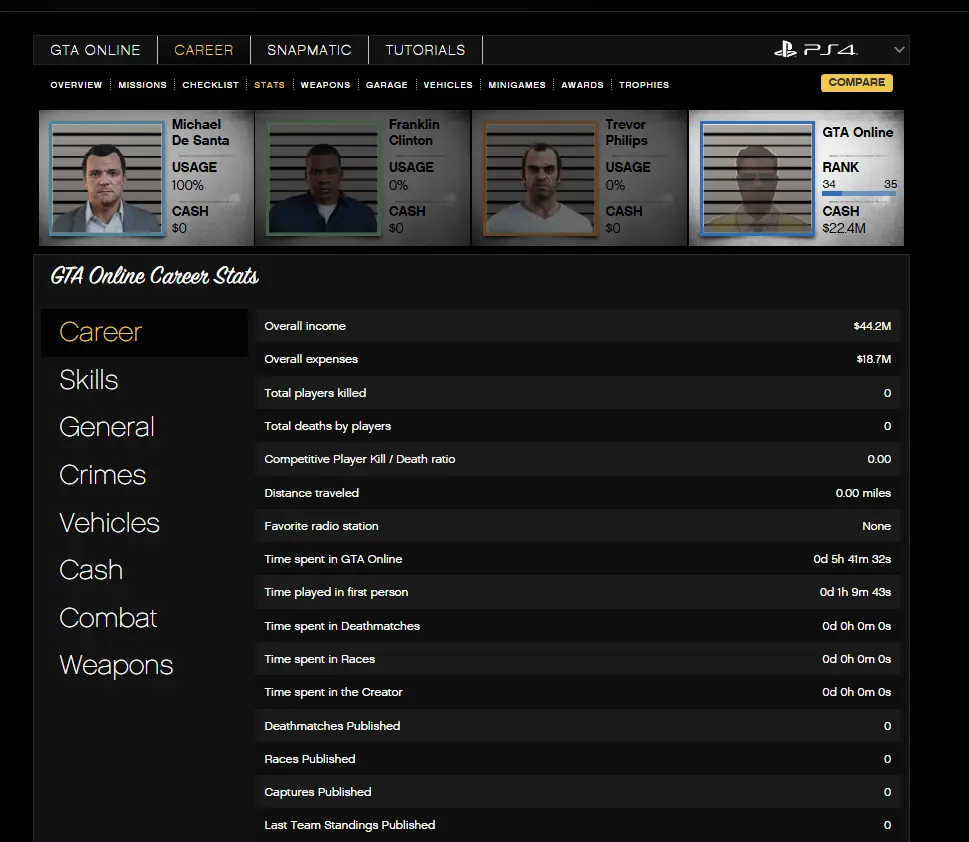Image resolution: width=969 pixels, height=842 pixels.
Task: Click the PS4 platform logo
Action: (x=815, y=50)
